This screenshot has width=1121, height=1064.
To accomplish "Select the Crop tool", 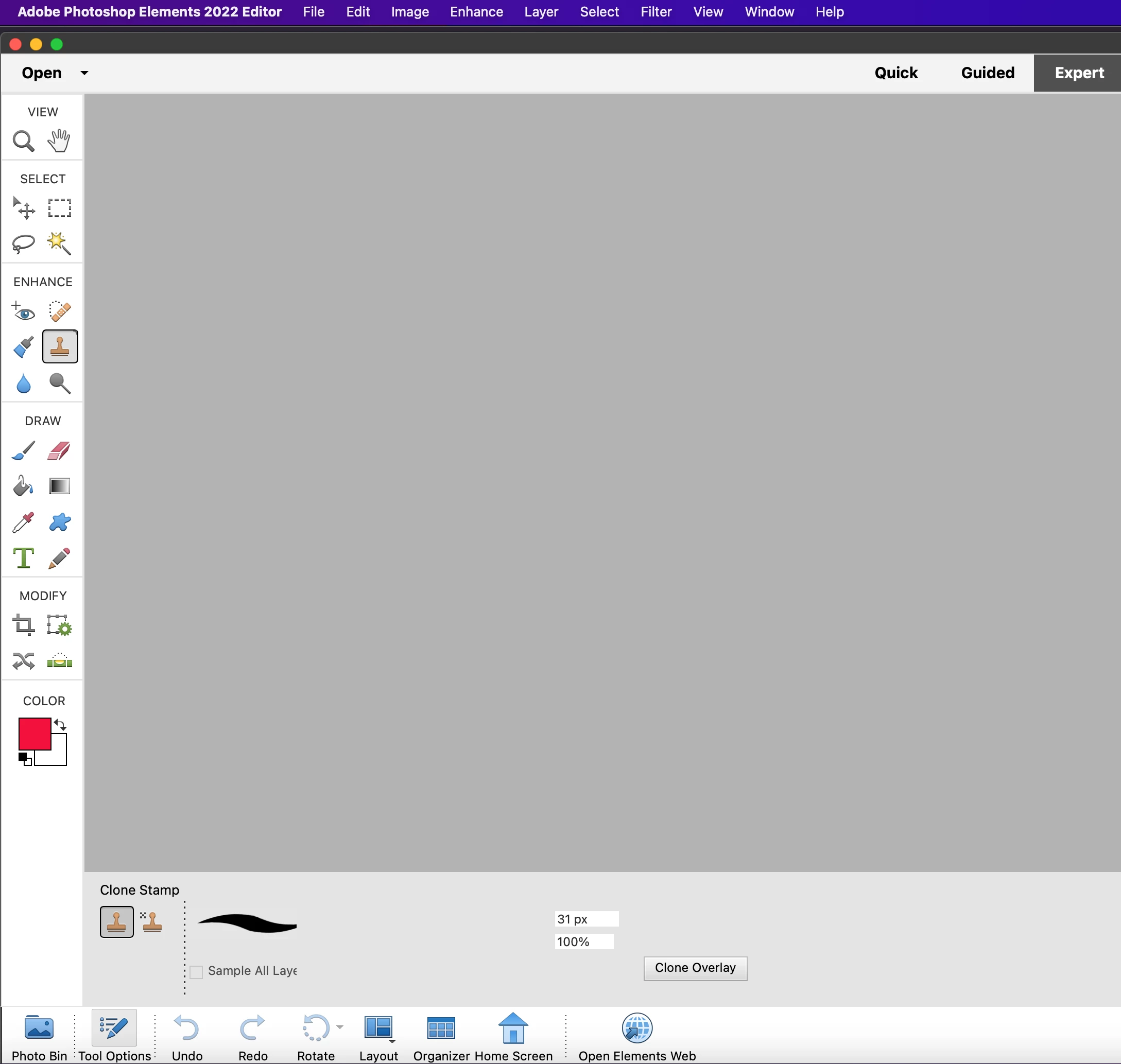I will tap(23, 625).
